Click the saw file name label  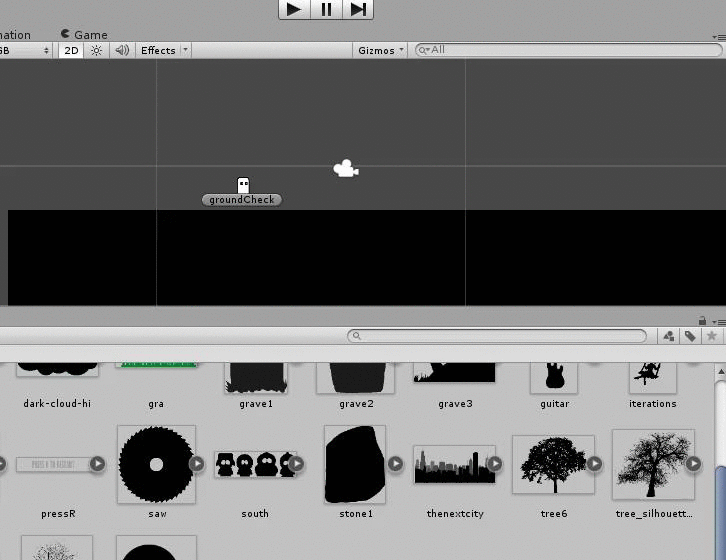pyautogui.click(x=157, y=514)
